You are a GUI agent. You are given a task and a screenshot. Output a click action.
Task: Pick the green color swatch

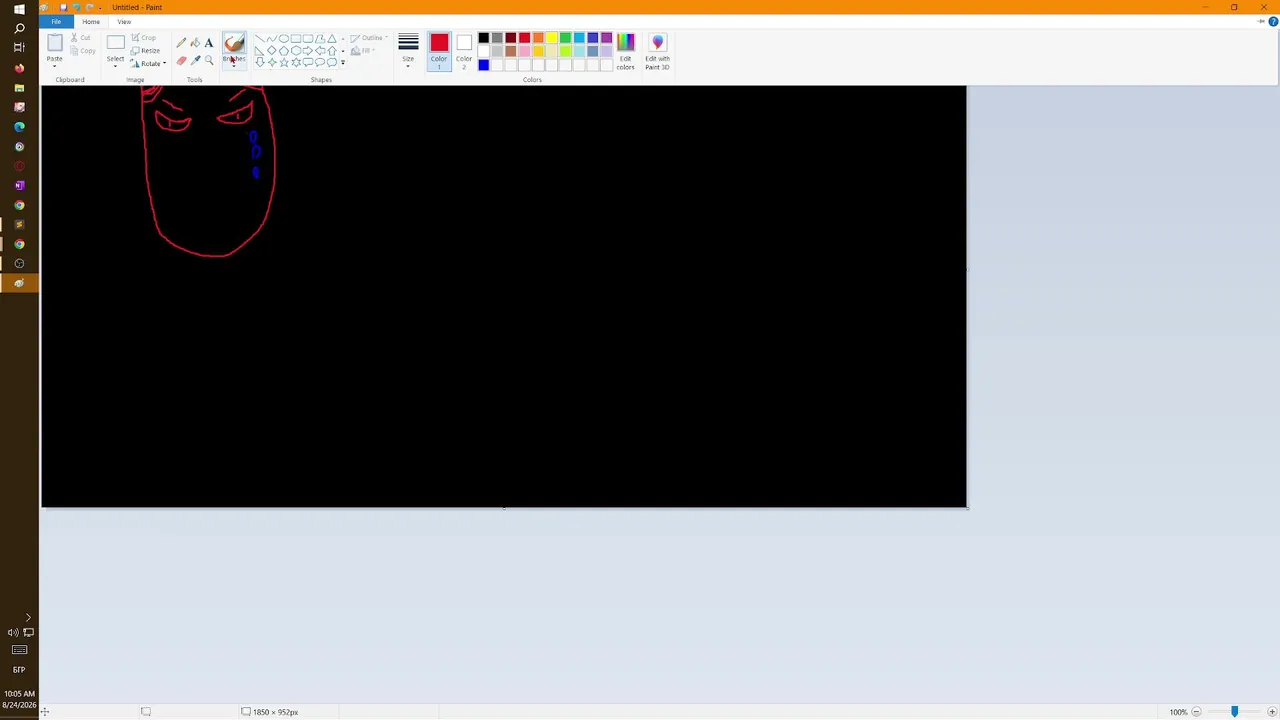(565, 38)
